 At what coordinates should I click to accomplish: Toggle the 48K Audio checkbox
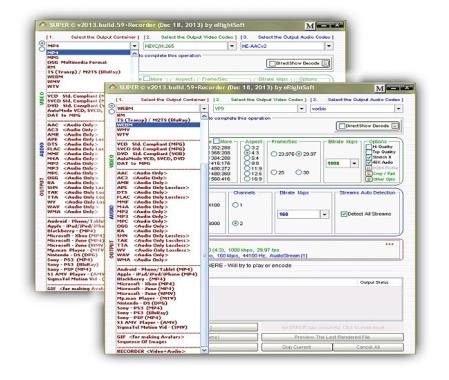tap(369, 162)
